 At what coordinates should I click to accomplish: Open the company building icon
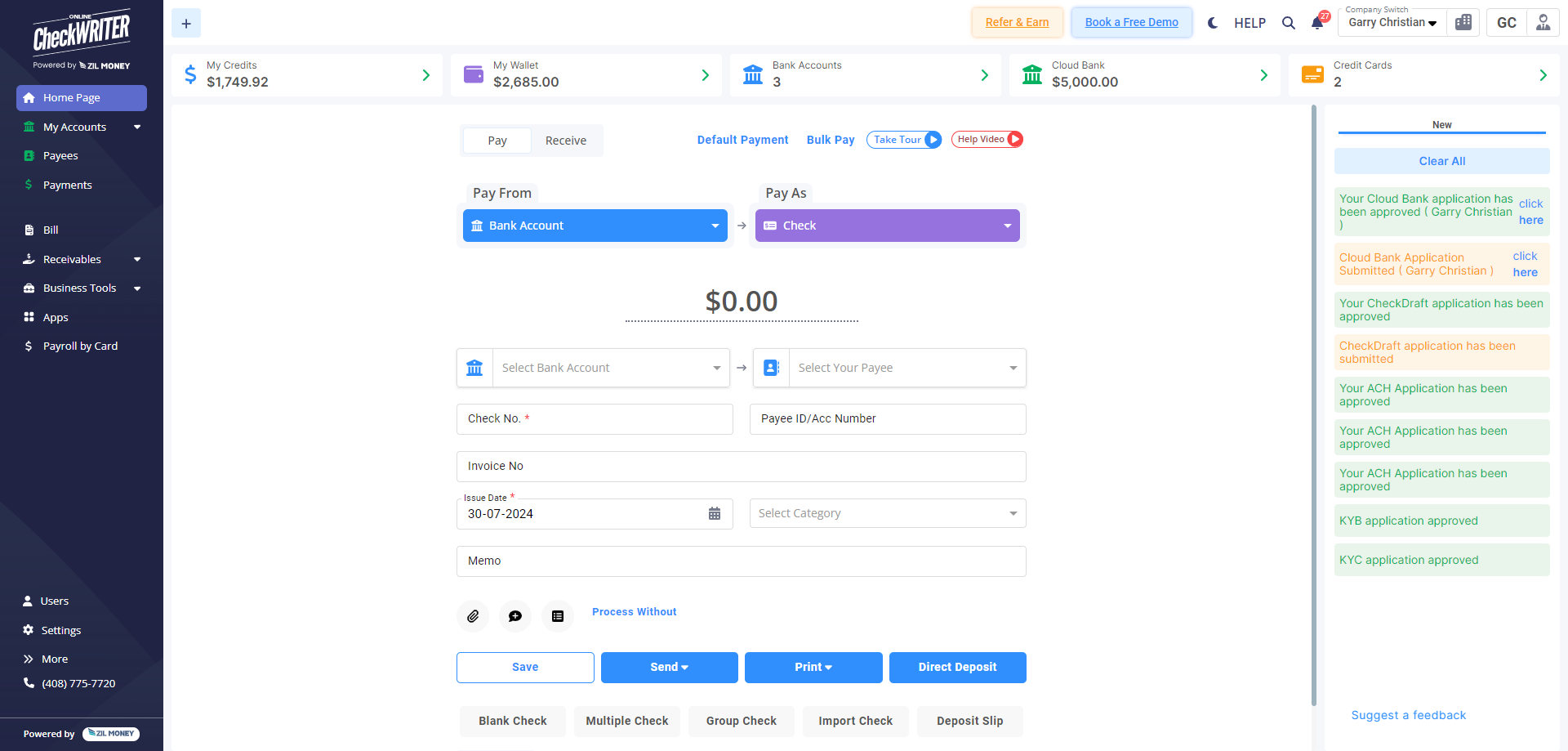click(x=1463, y=23)
